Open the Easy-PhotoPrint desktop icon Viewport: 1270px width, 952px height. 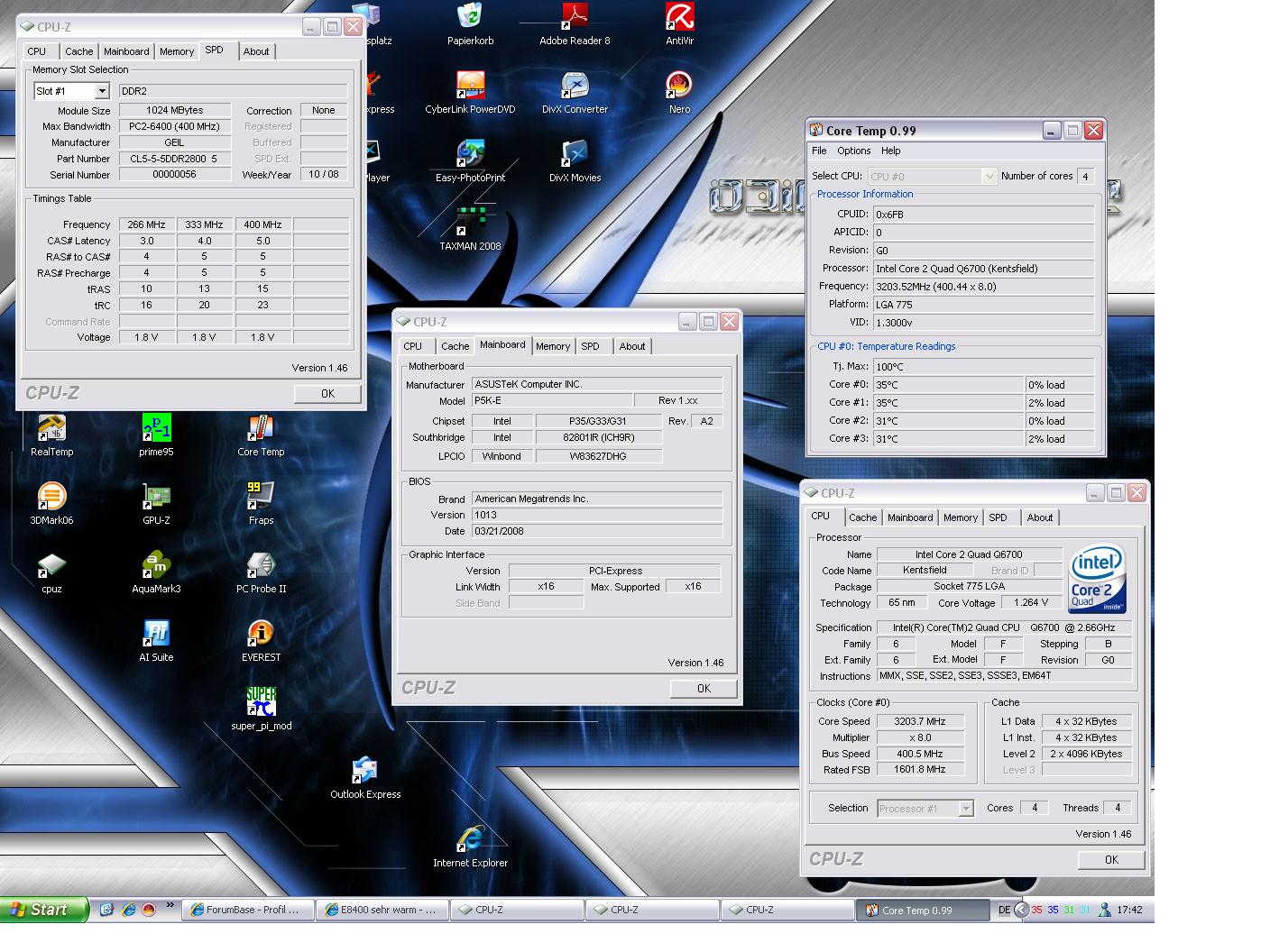point(470,161)
